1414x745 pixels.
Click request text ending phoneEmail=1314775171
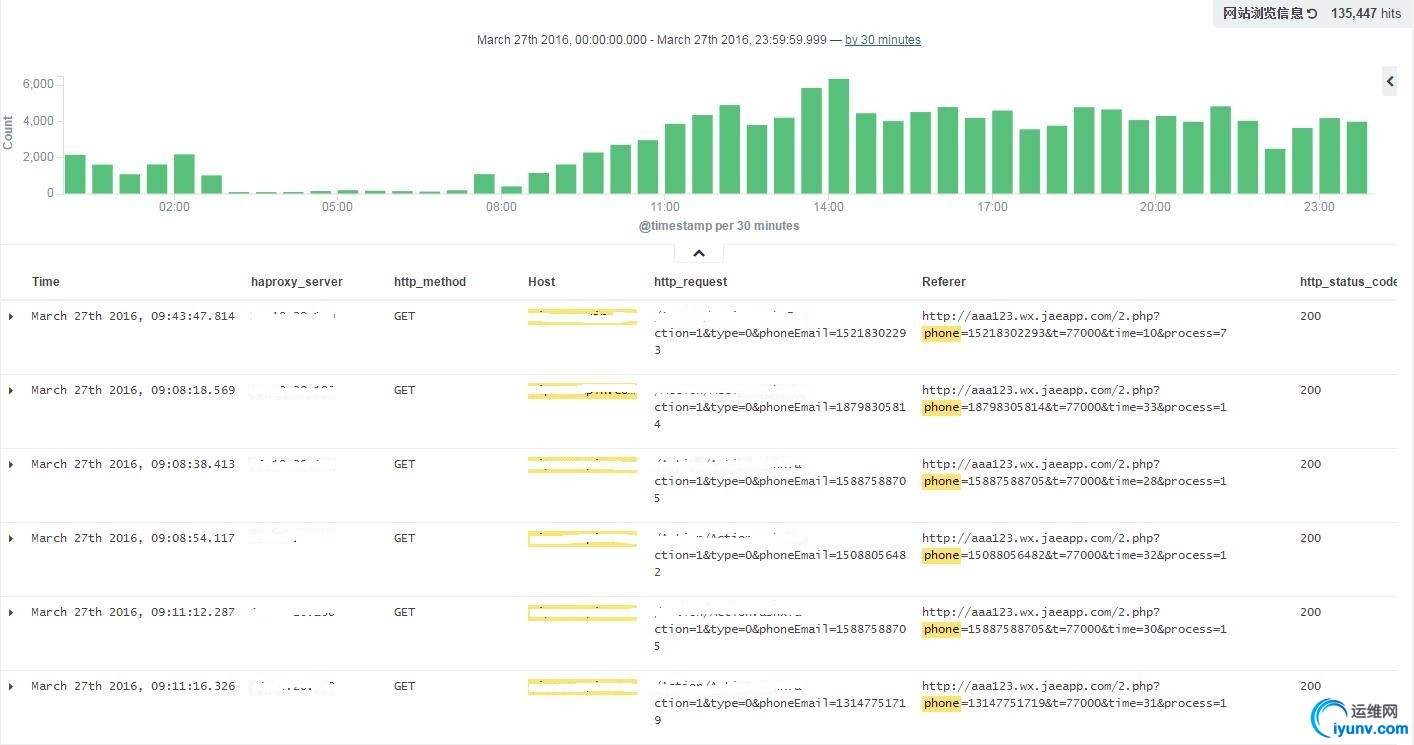780,703
